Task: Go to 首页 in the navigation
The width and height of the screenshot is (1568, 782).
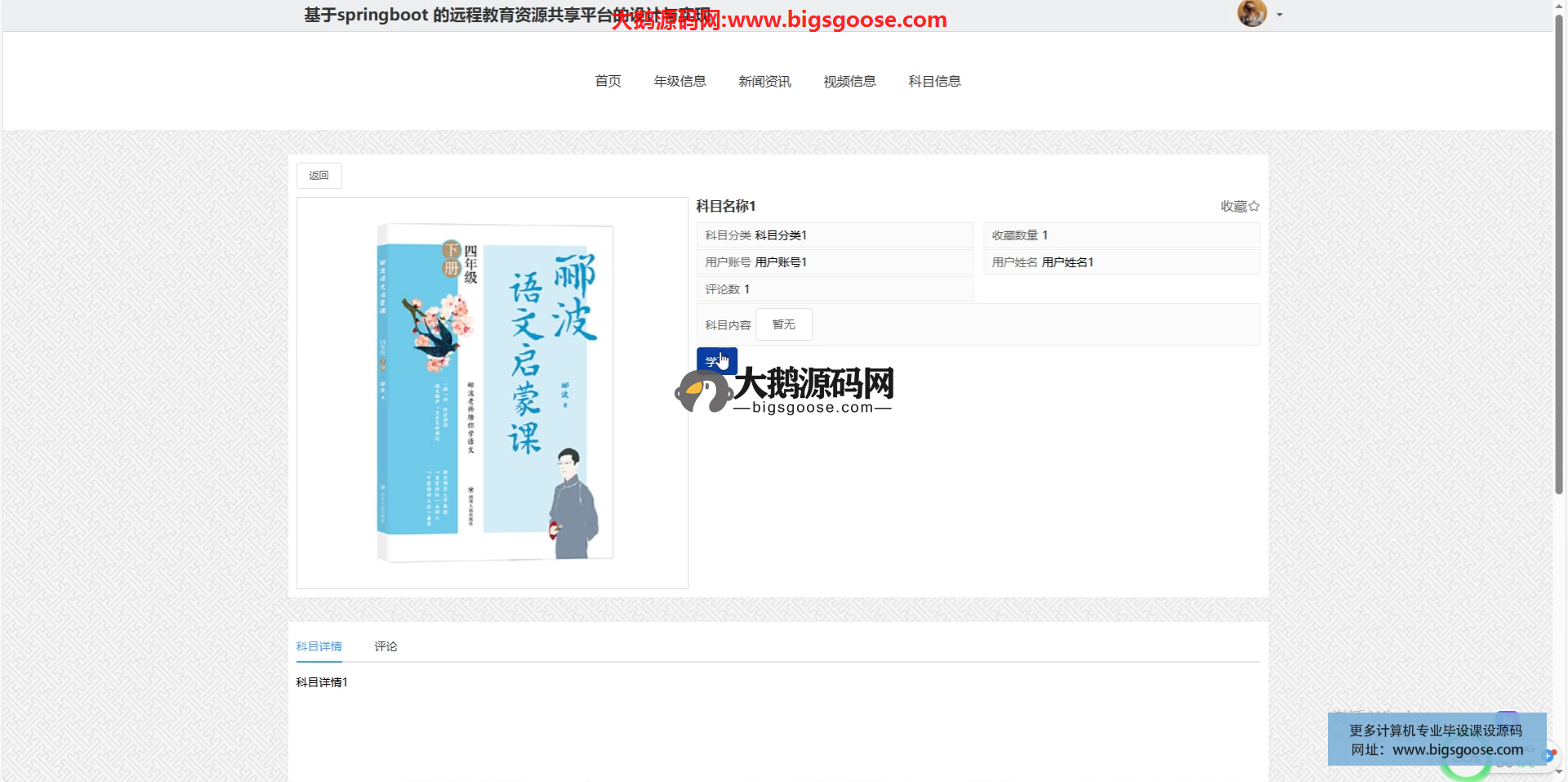Action: click(x=608, y=81)
